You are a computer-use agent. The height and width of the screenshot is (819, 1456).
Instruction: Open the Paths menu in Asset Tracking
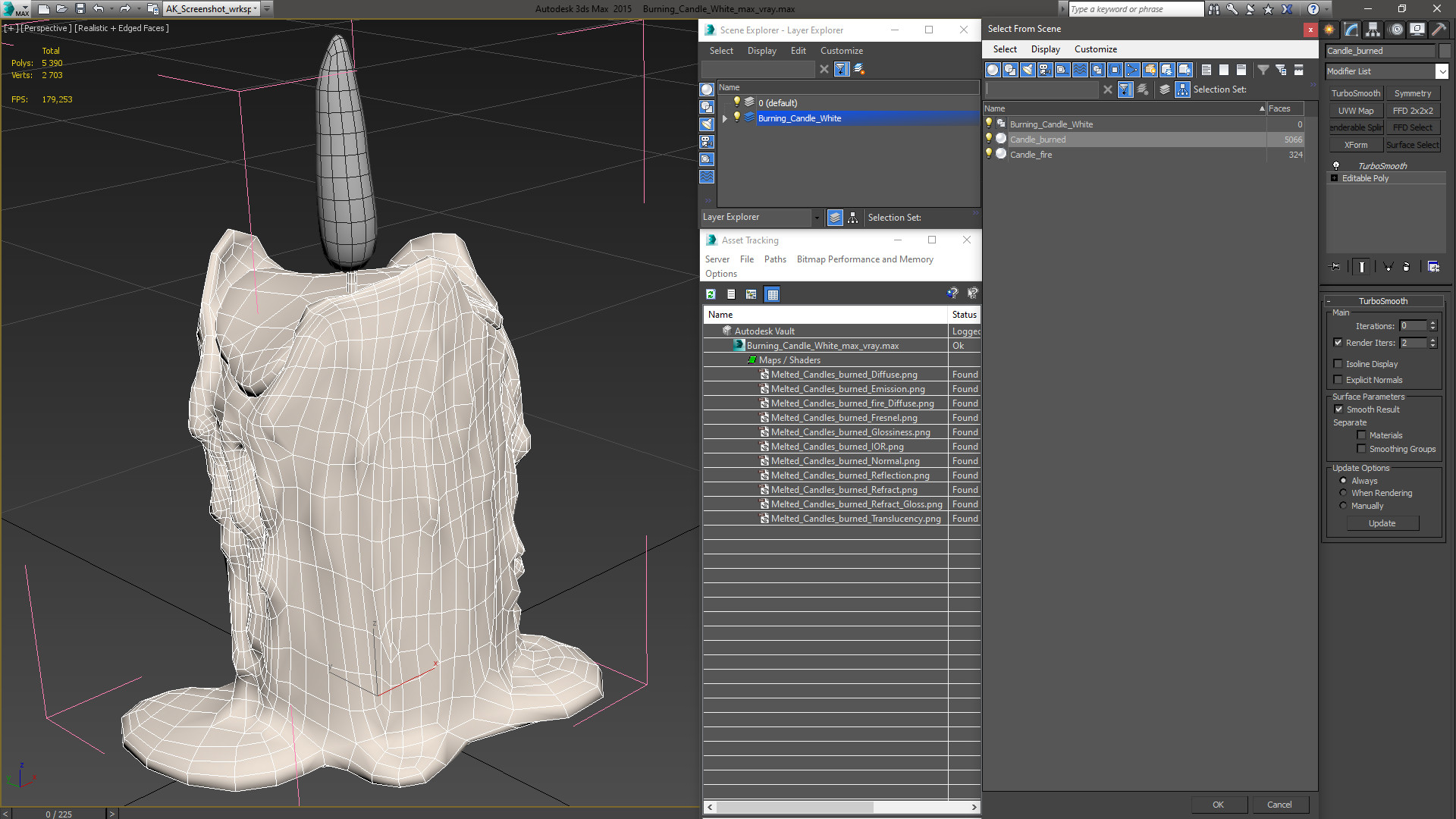(x=774, y=259)
